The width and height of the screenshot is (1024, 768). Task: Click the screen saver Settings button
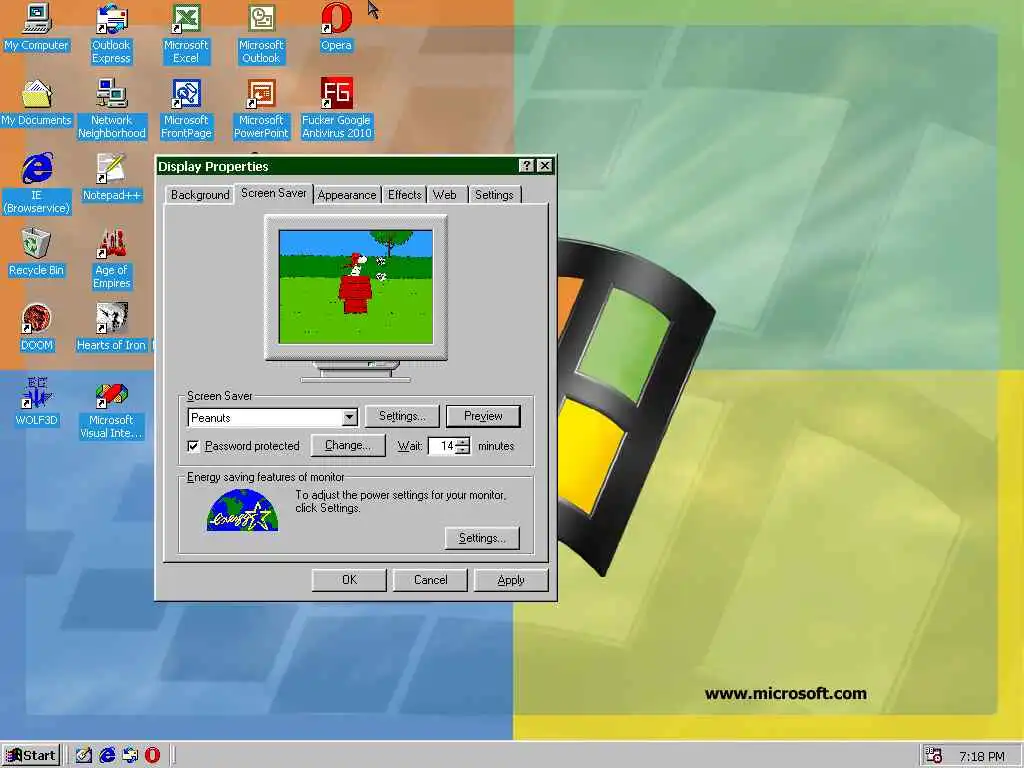pyautogui.click(x=402, y=416)
